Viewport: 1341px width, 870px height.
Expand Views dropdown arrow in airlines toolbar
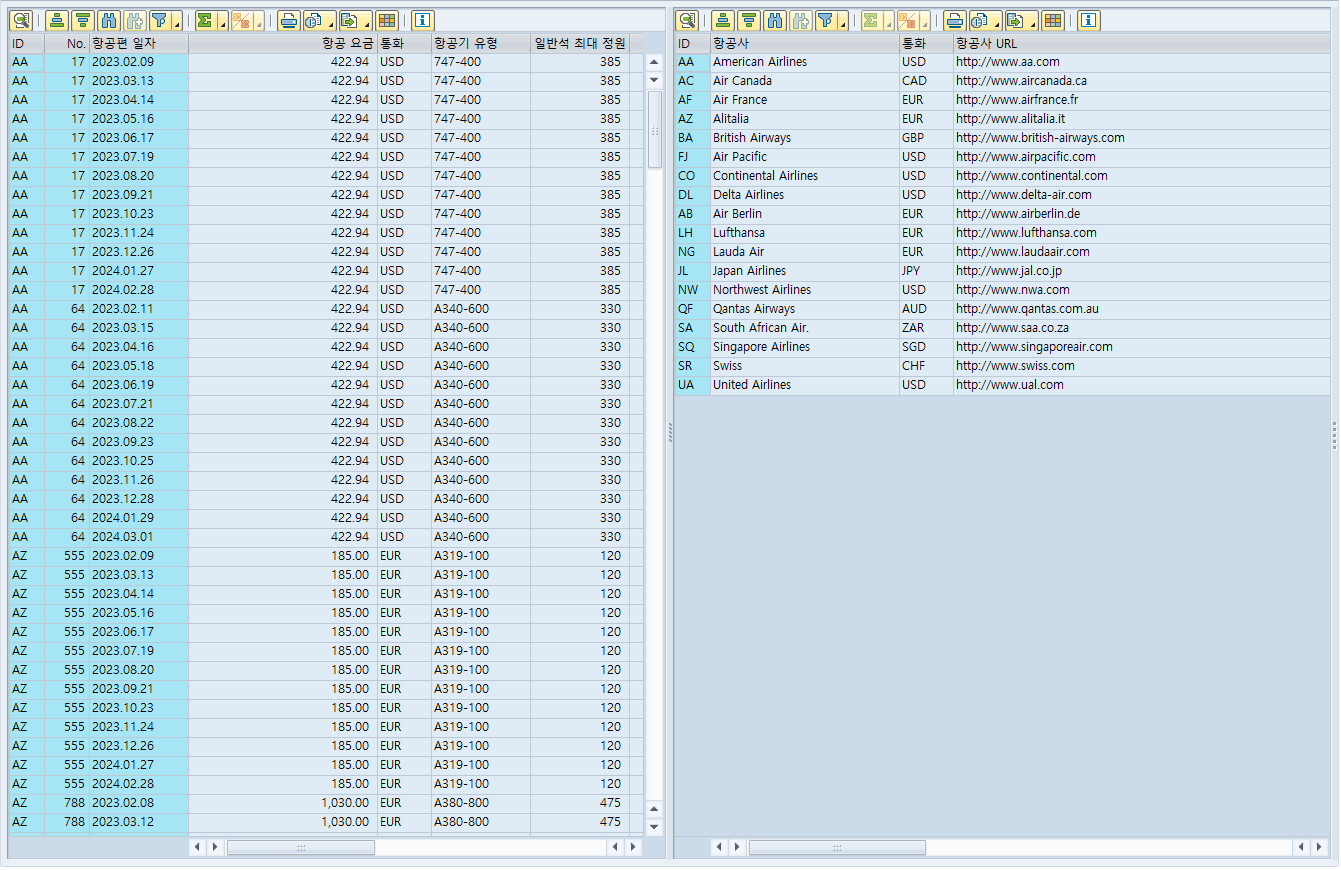[x=997, y=20]
